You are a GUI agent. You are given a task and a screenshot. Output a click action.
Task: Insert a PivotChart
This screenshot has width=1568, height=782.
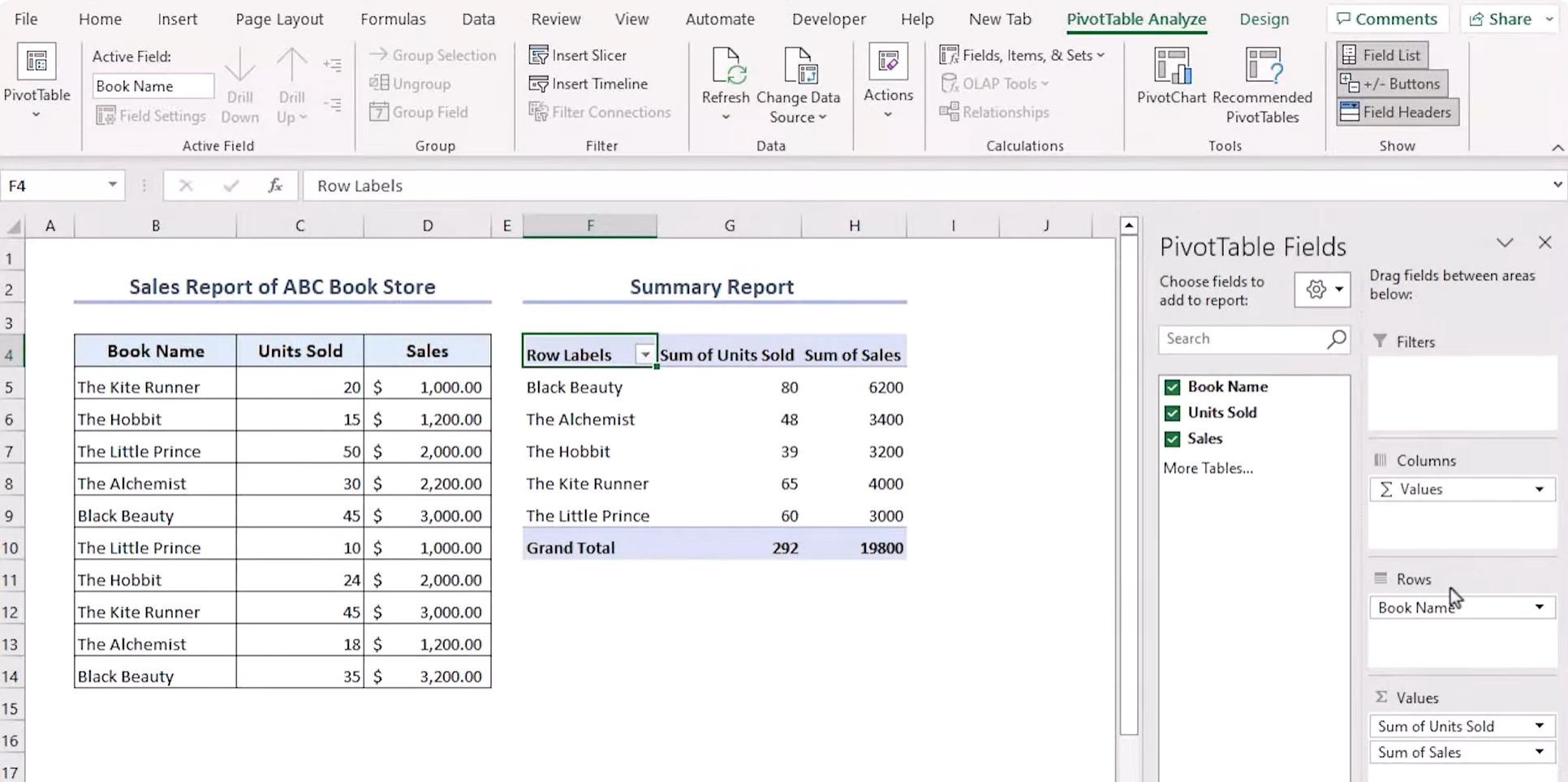coord(1171,75)
